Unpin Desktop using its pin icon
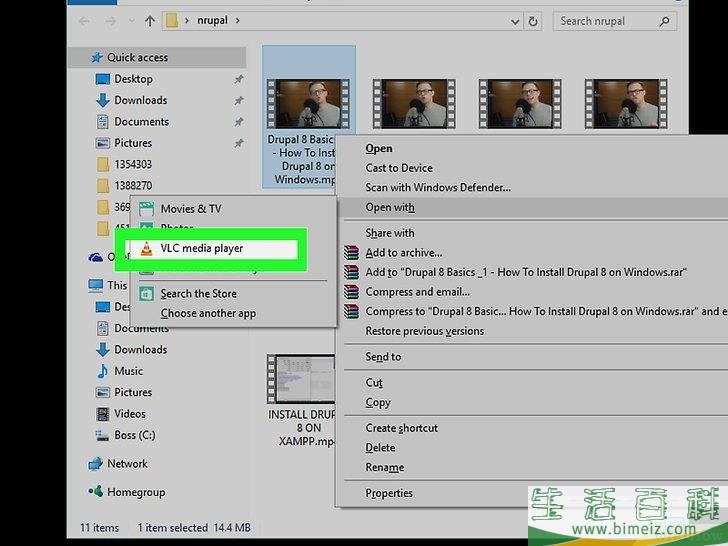Screen dimensions: 728x546 pyautogui.click(x=239, y=79)
